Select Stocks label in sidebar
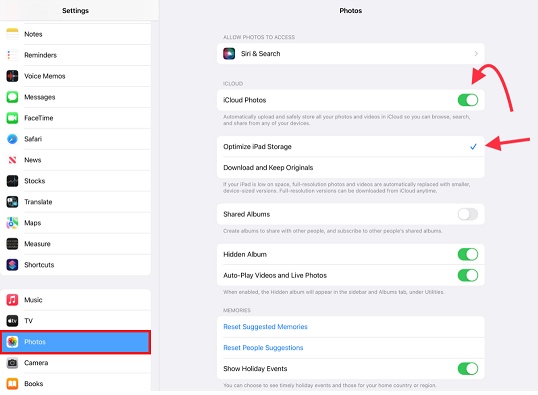The height and width of the screenshot is (395, 538). 34,181
